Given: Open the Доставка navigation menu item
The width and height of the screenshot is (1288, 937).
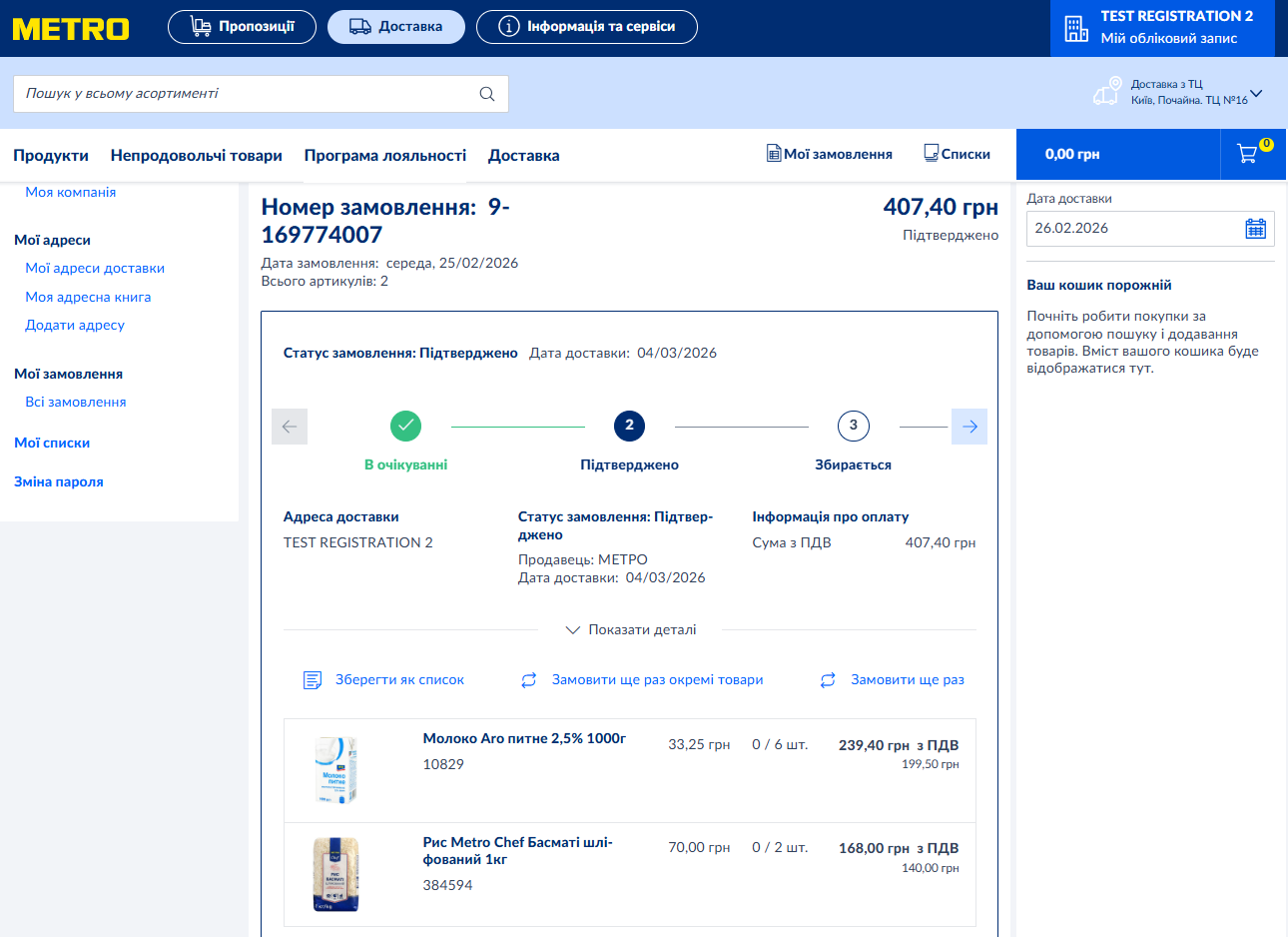Looking at the screenshot, I should (524, 156).
